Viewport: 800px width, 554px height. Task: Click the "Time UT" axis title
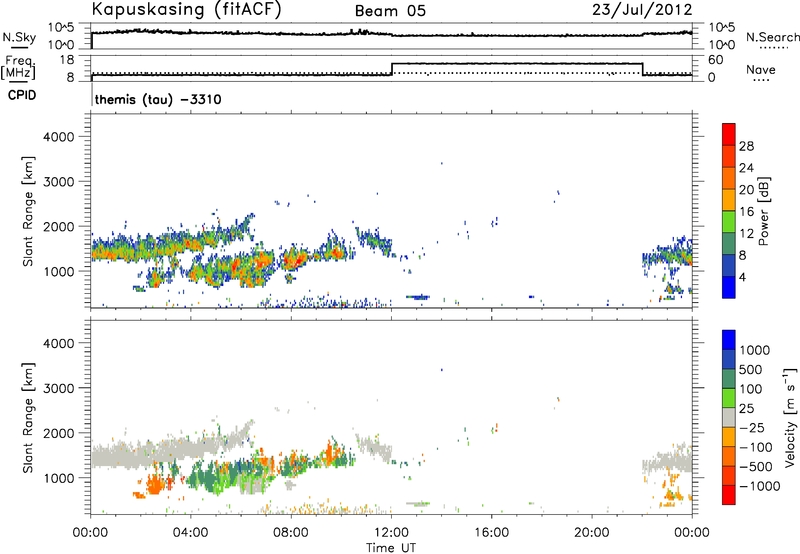tap(391, 548)
